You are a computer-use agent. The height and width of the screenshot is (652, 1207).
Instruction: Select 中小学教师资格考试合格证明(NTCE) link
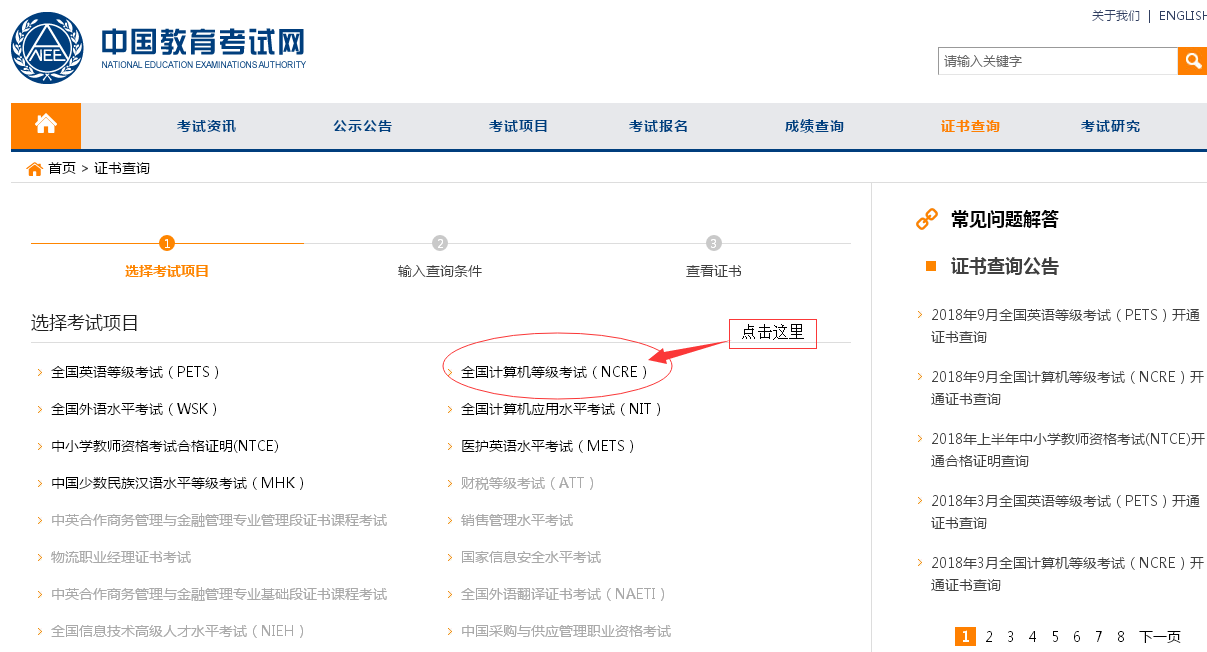pyautogui.click(x=165, y=446)
